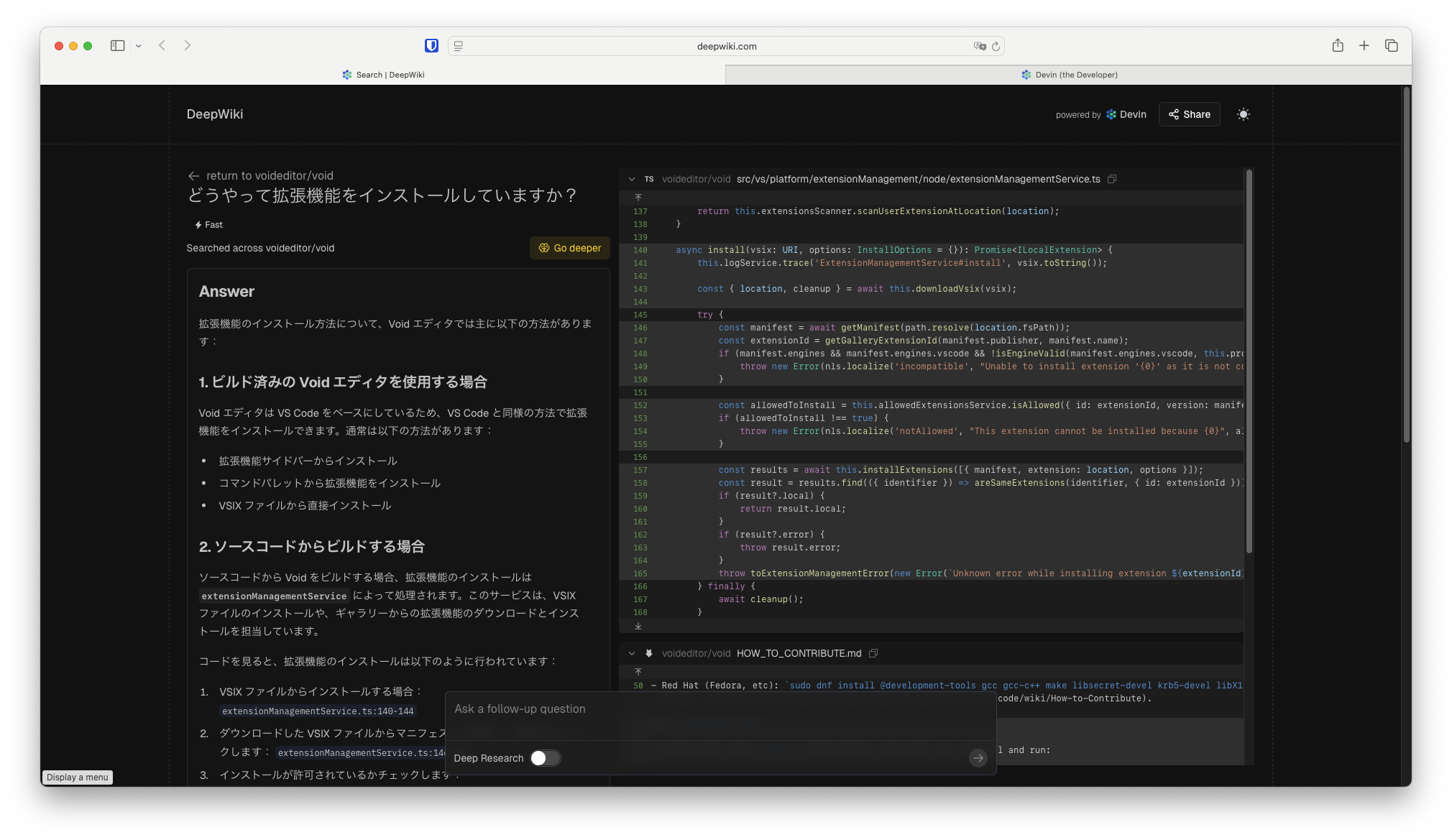Open the Safari share menu

click(x=1338, y=46)
